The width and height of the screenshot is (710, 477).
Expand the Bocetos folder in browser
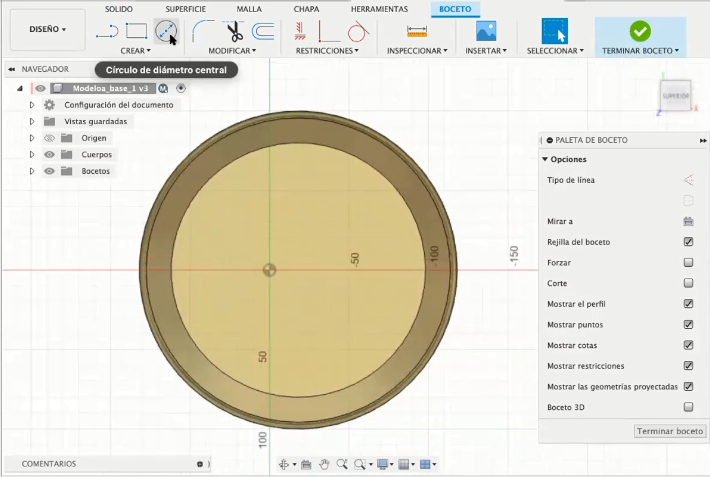32,171
